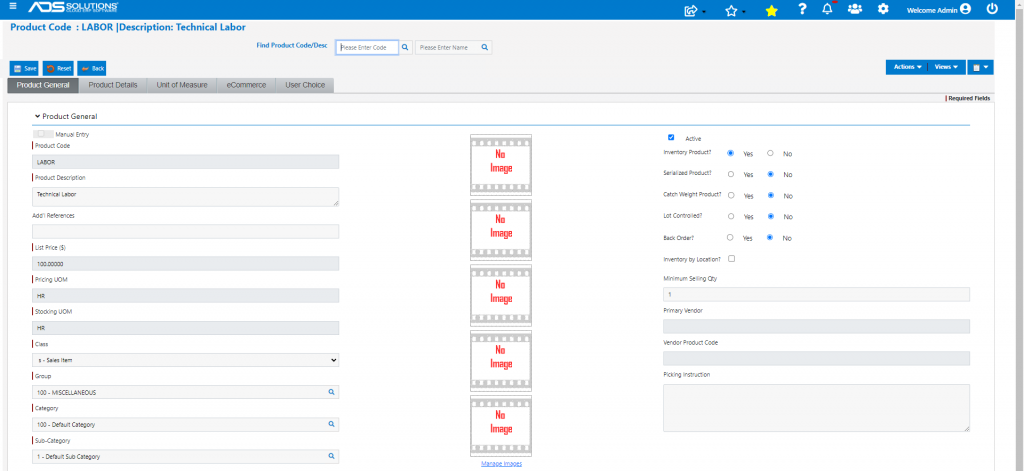
Task: Save the product record
Action: pyautogui.click(x=25, y=68)
